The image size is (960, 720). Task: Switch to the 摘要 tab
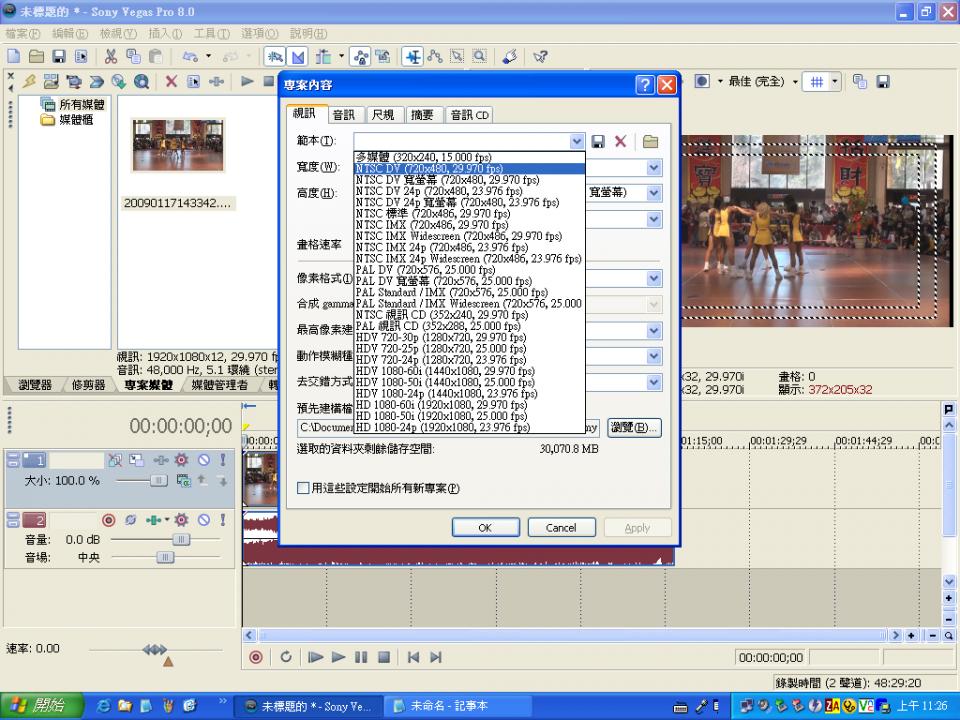pos(421,115)
